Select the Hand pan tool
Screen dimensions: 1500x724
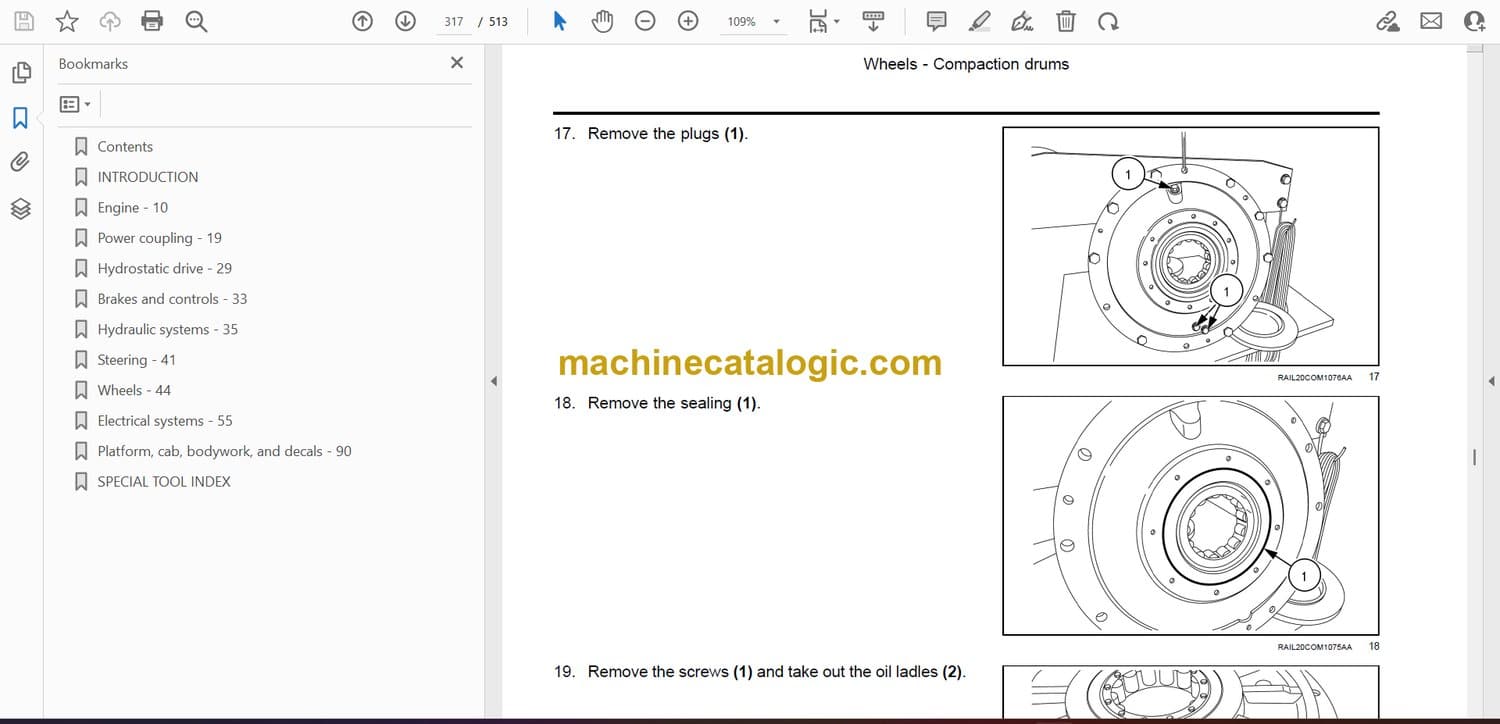[602, 21]
